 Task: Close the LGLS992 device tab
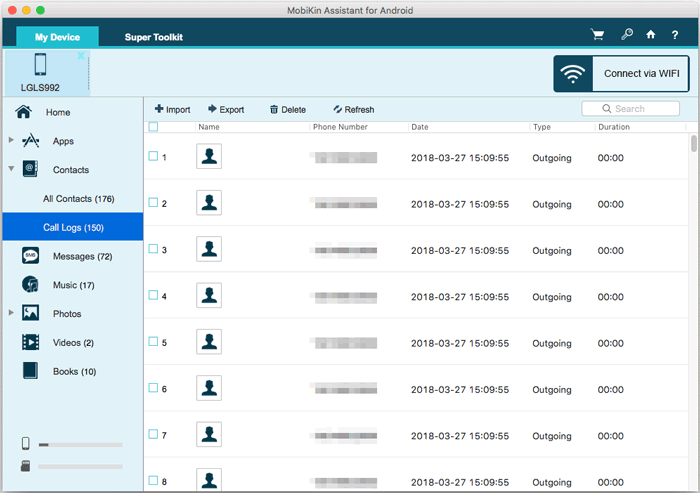81,55
